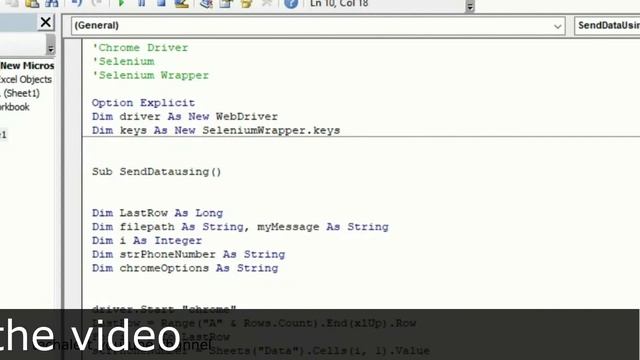Click the Project pane scrollbar arrow

coord(51,49)
